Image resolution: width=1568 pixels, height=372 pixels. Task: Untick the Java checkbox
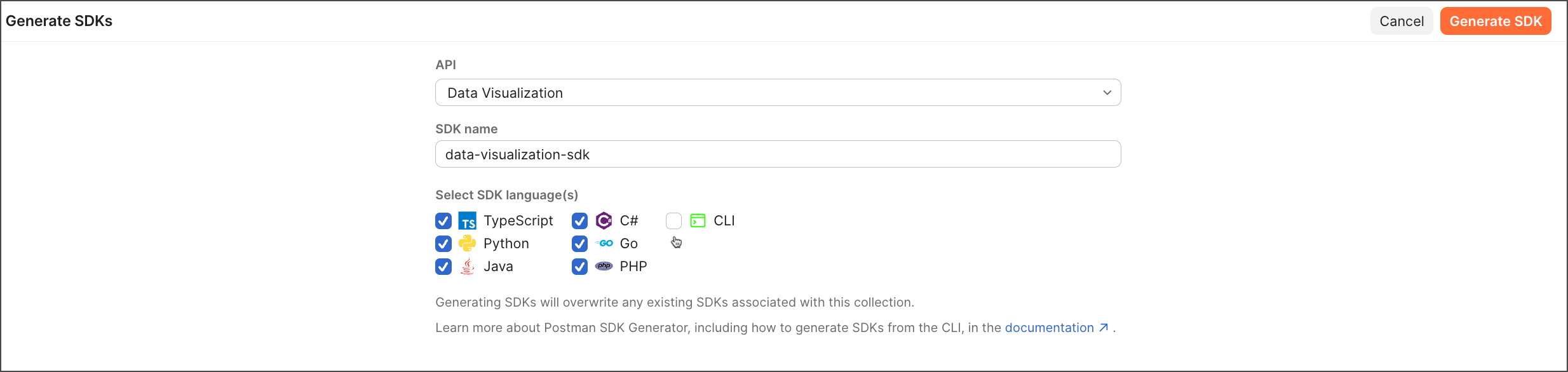[443, 267]
